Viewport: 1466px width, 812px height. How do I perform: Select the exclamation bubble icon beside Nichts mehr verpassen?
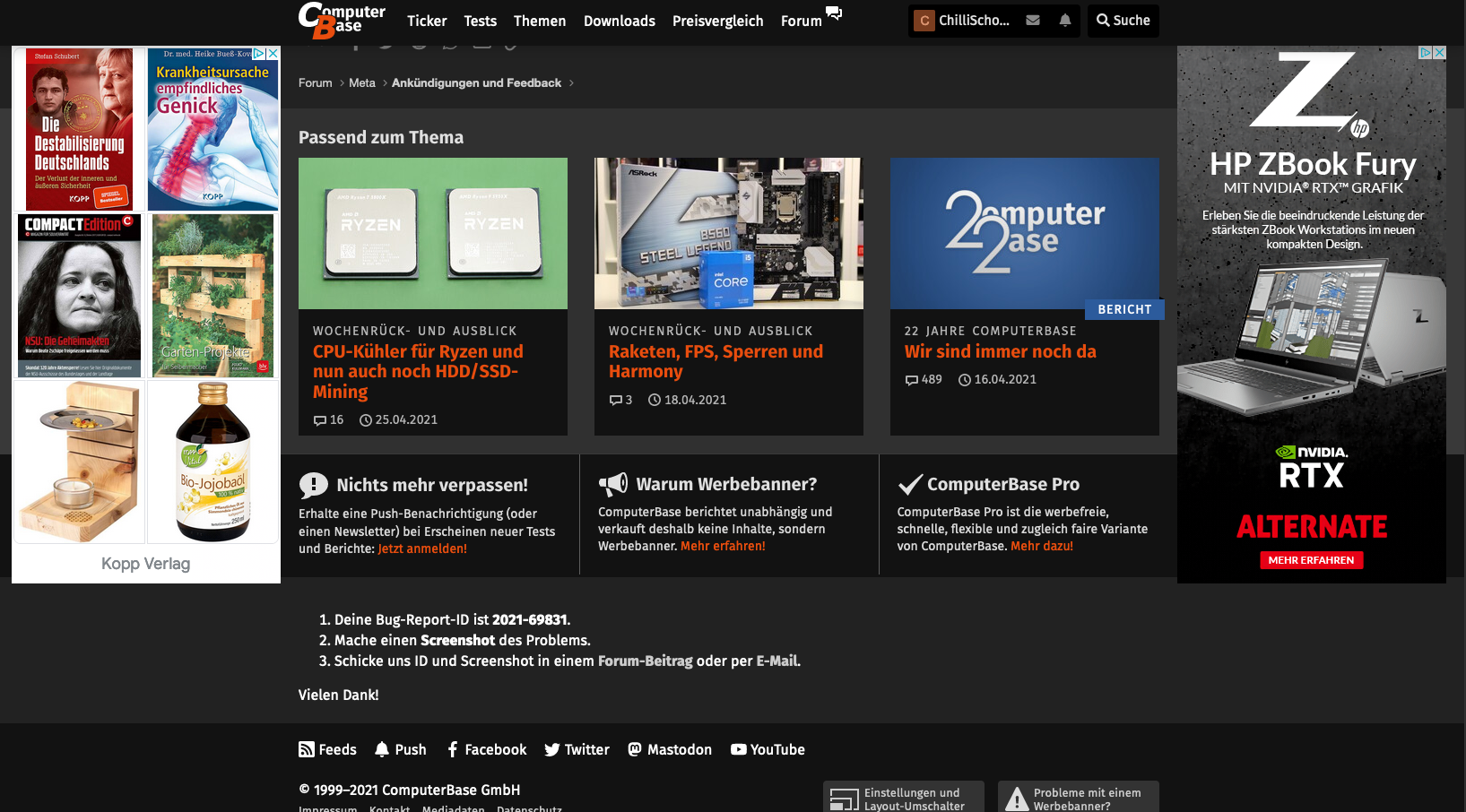coord(314,486)
